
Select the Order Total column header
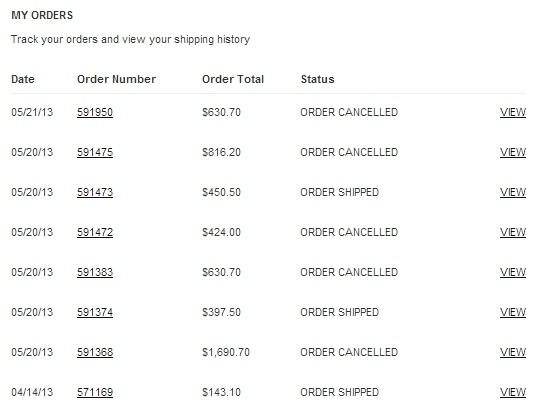[233, 79]
